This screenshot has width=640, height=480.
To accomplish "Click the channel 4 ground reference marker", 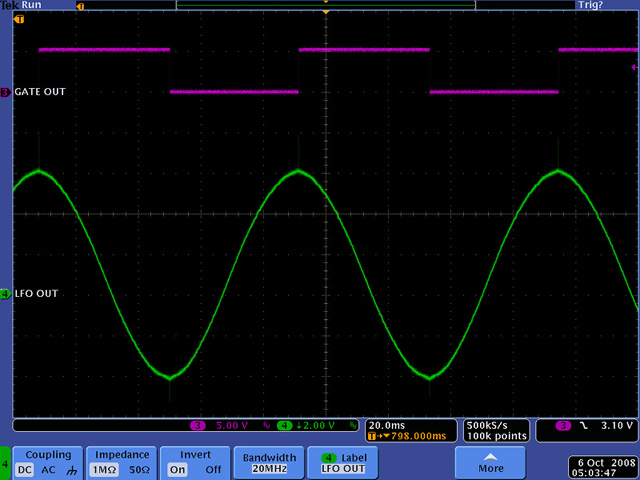I will pyautogui.click(x=5, y=294).
